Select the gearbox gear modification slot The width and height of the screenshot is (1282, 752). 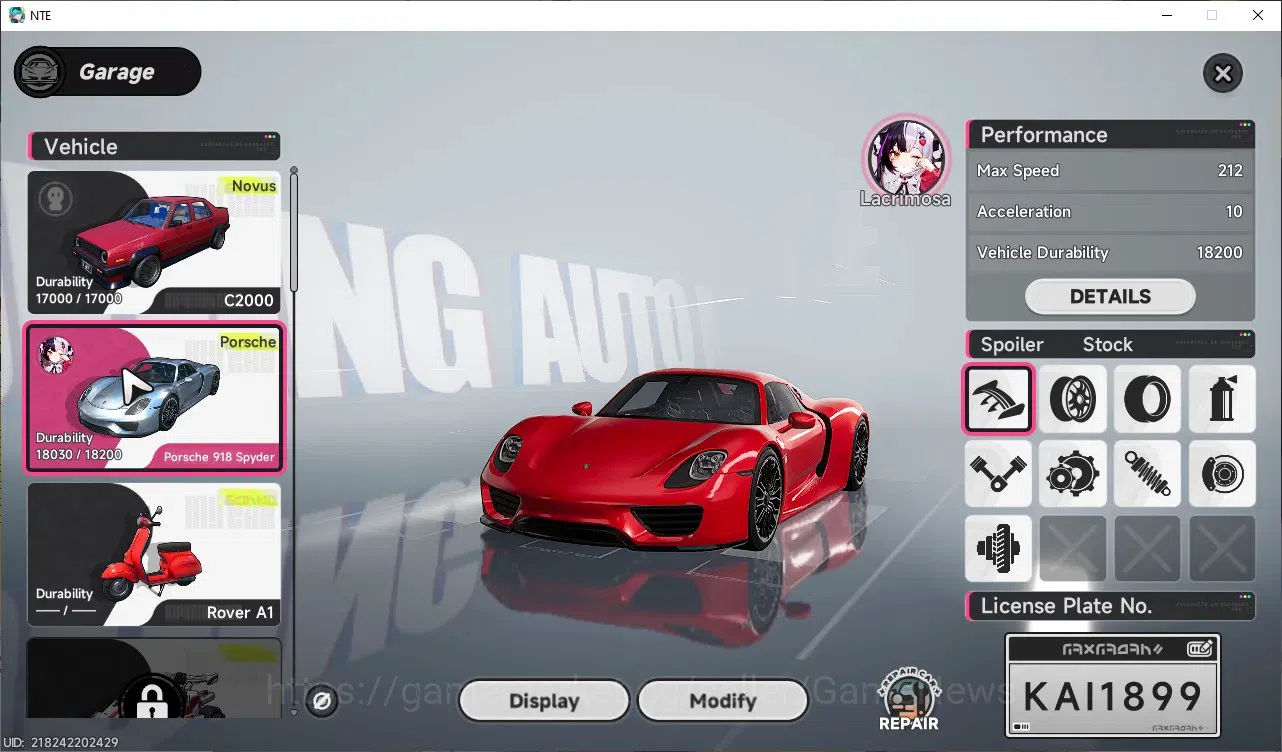(1072, 473)
